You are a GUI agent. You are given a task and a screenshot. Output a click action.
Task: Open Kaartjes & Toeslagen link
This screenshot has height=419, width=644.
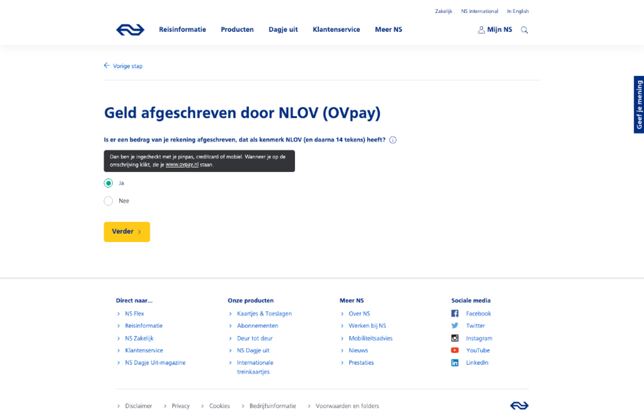(264, 313)
